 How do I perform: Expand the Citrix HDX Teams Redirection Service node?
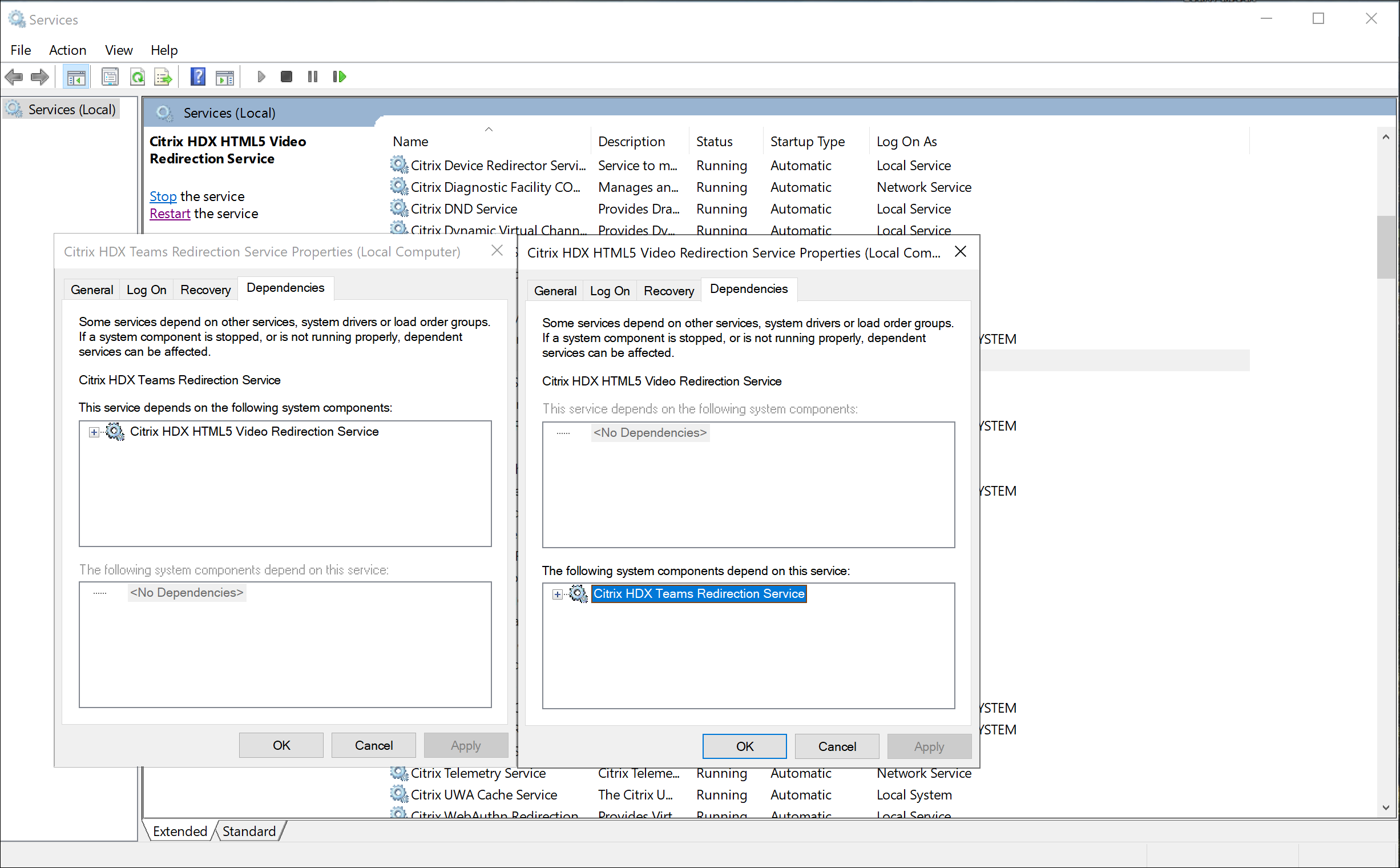point(557,594)
